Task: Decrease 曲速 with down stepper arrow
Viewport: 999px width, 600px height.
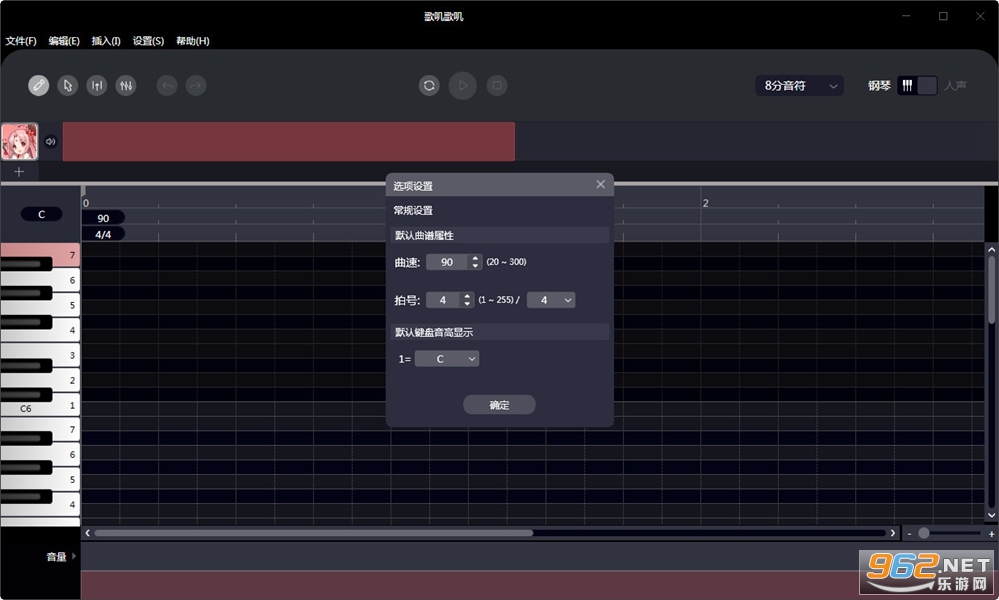Action: (475, 266)
